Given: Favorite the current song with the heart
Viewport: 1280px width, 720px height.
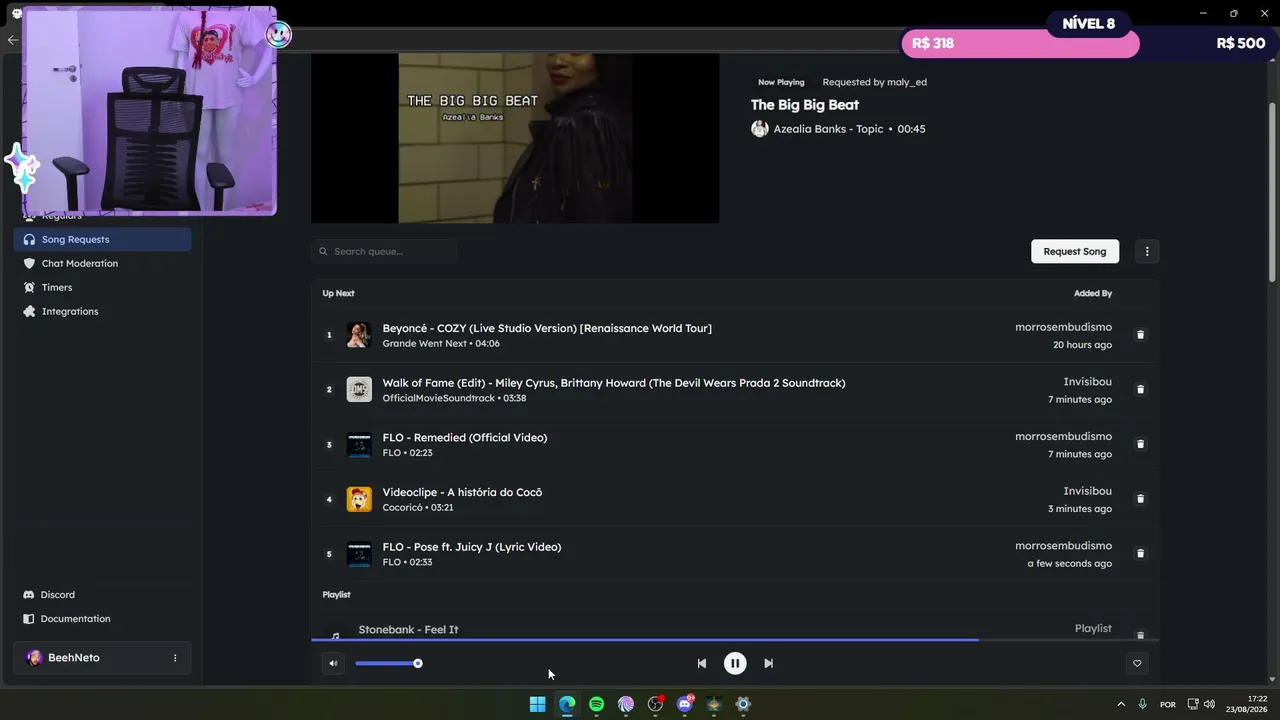Looking at the screenshot, I should [1137, 663].
